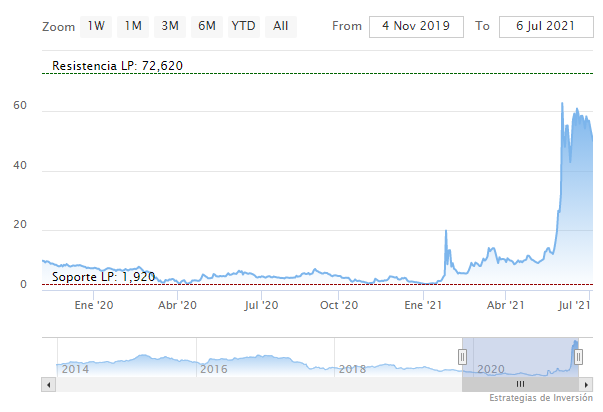Click the navigator left range handle
603x412 pixels.
click(x=462, y=356)
